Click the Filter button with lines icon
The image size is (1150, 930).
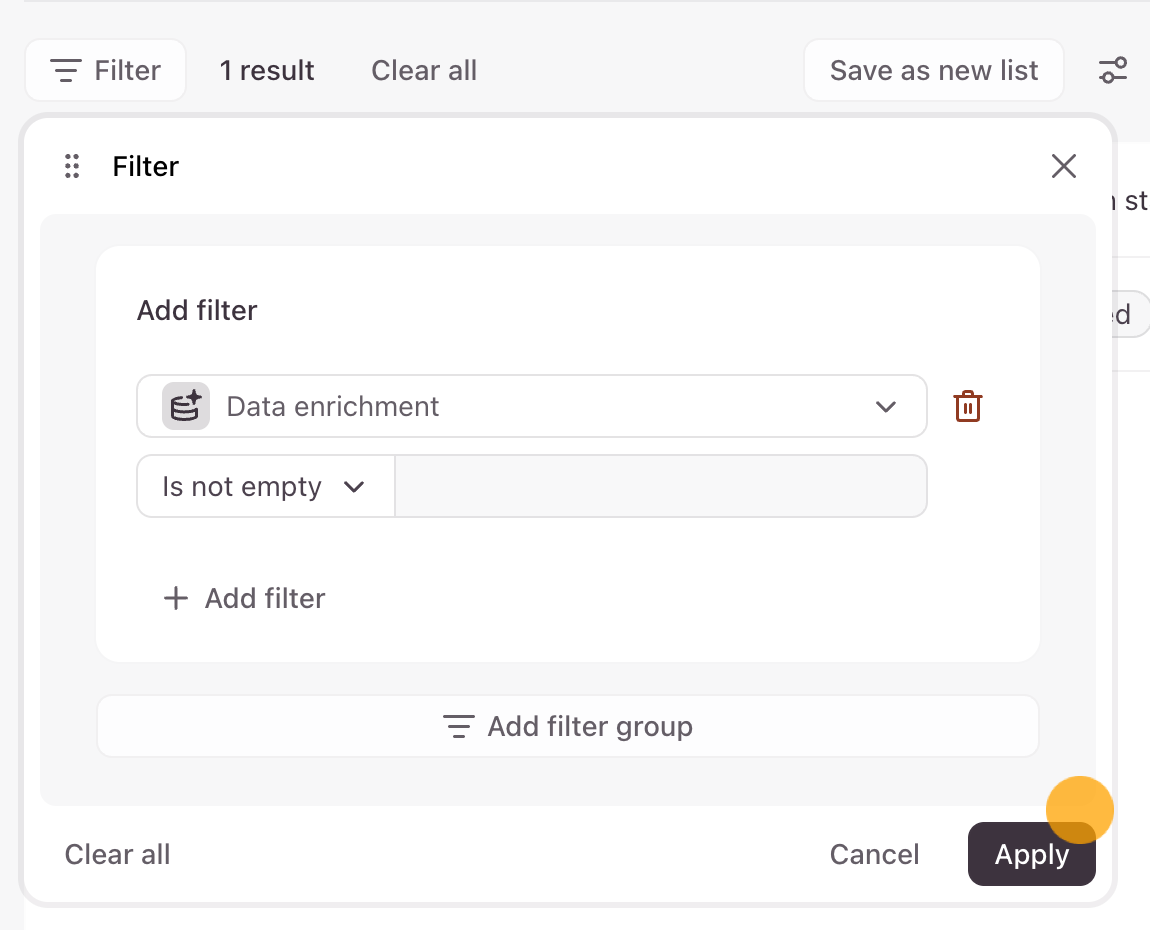pyautogui.click(x=105, y=71)
